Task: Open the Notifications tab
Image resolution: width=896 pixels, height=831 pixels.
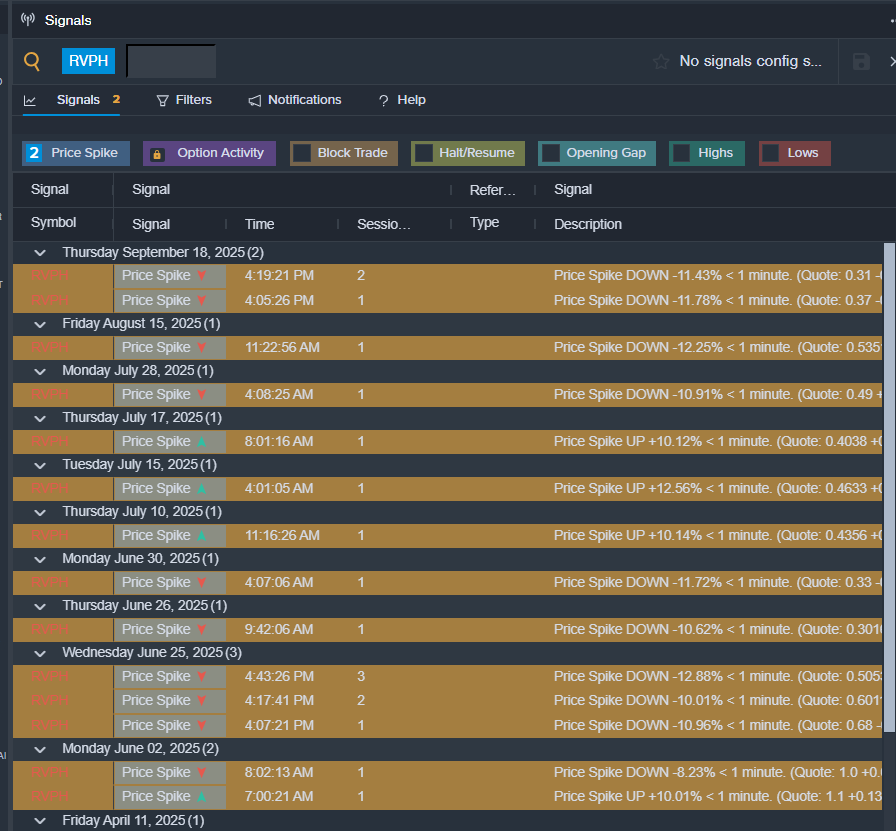Action: (x=304, y=100)
